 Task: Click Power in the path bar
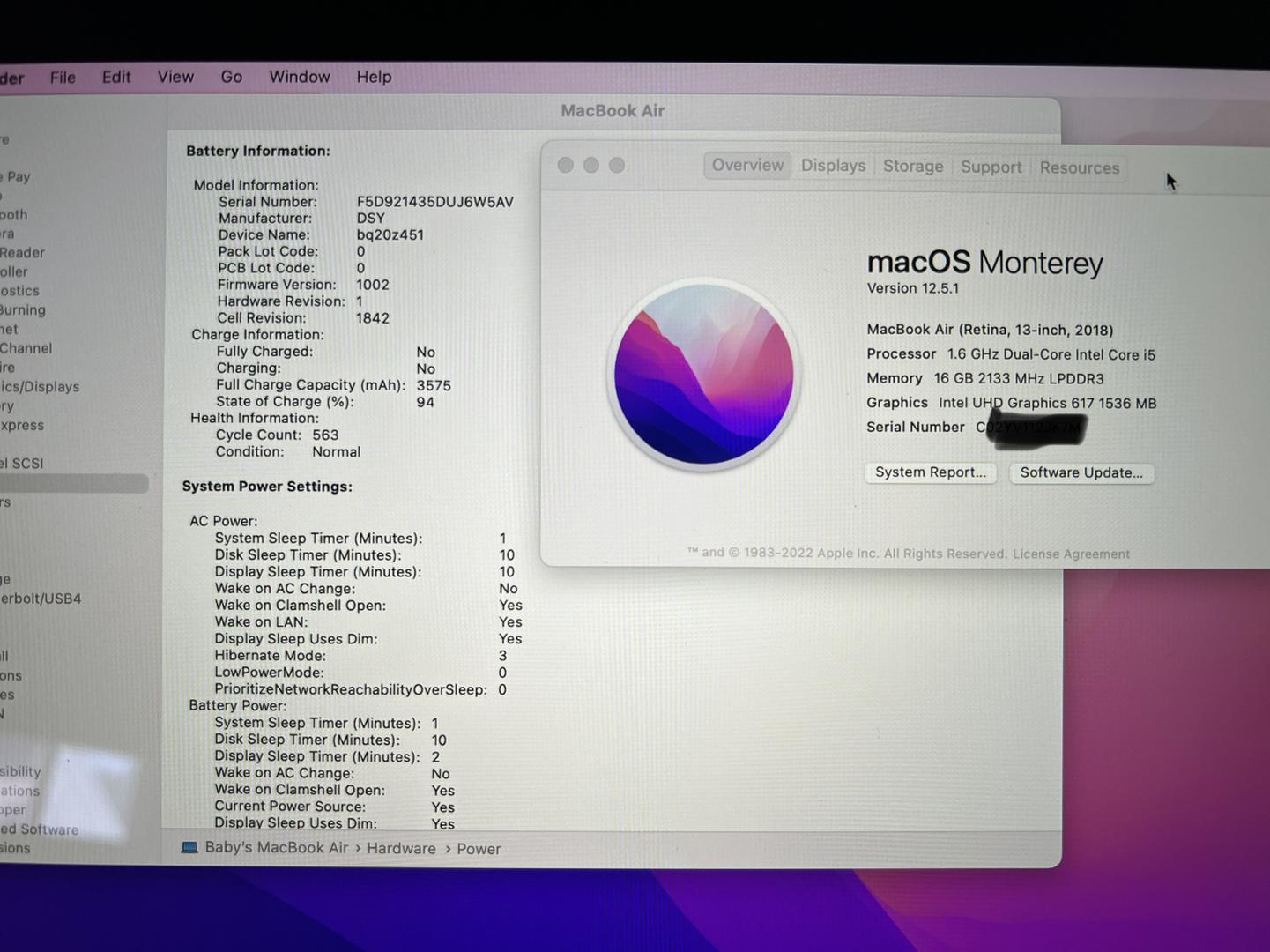(x=479, y=849)
